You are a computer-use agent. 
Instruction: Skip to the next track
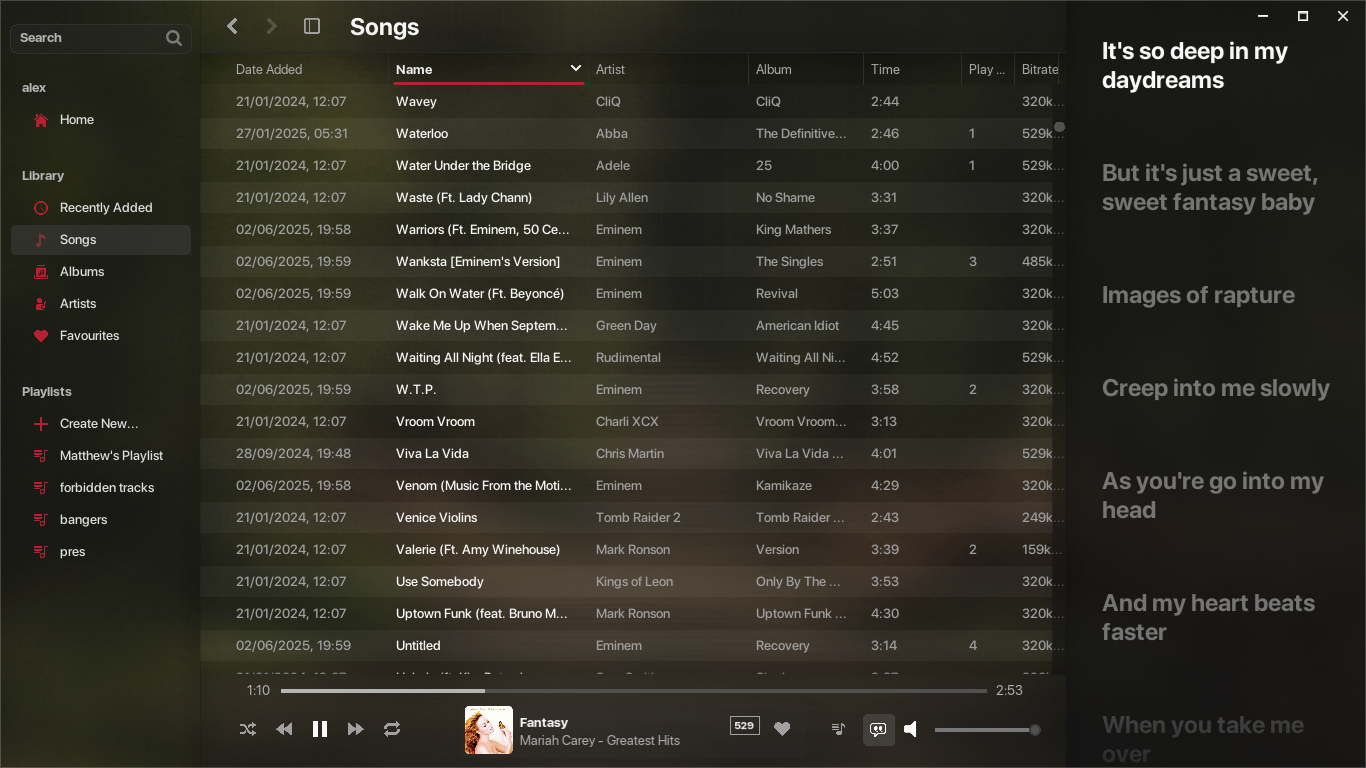(355, 729)
